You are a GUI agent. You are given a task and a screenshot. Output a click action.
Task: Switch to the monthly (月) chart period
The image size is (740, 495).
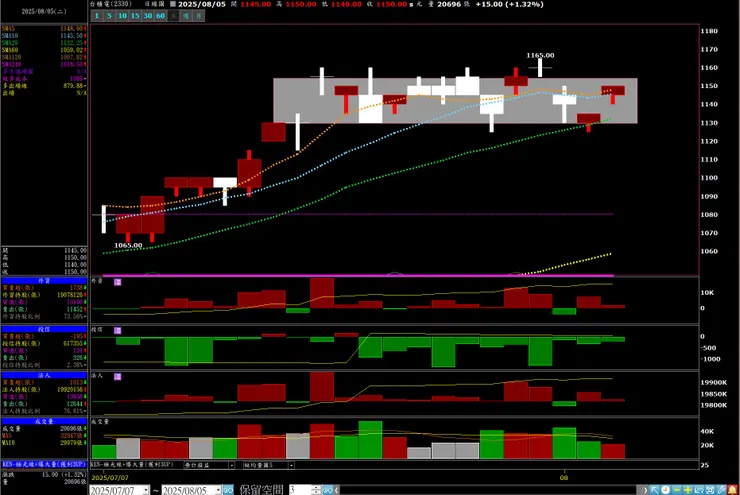(199, 16)
